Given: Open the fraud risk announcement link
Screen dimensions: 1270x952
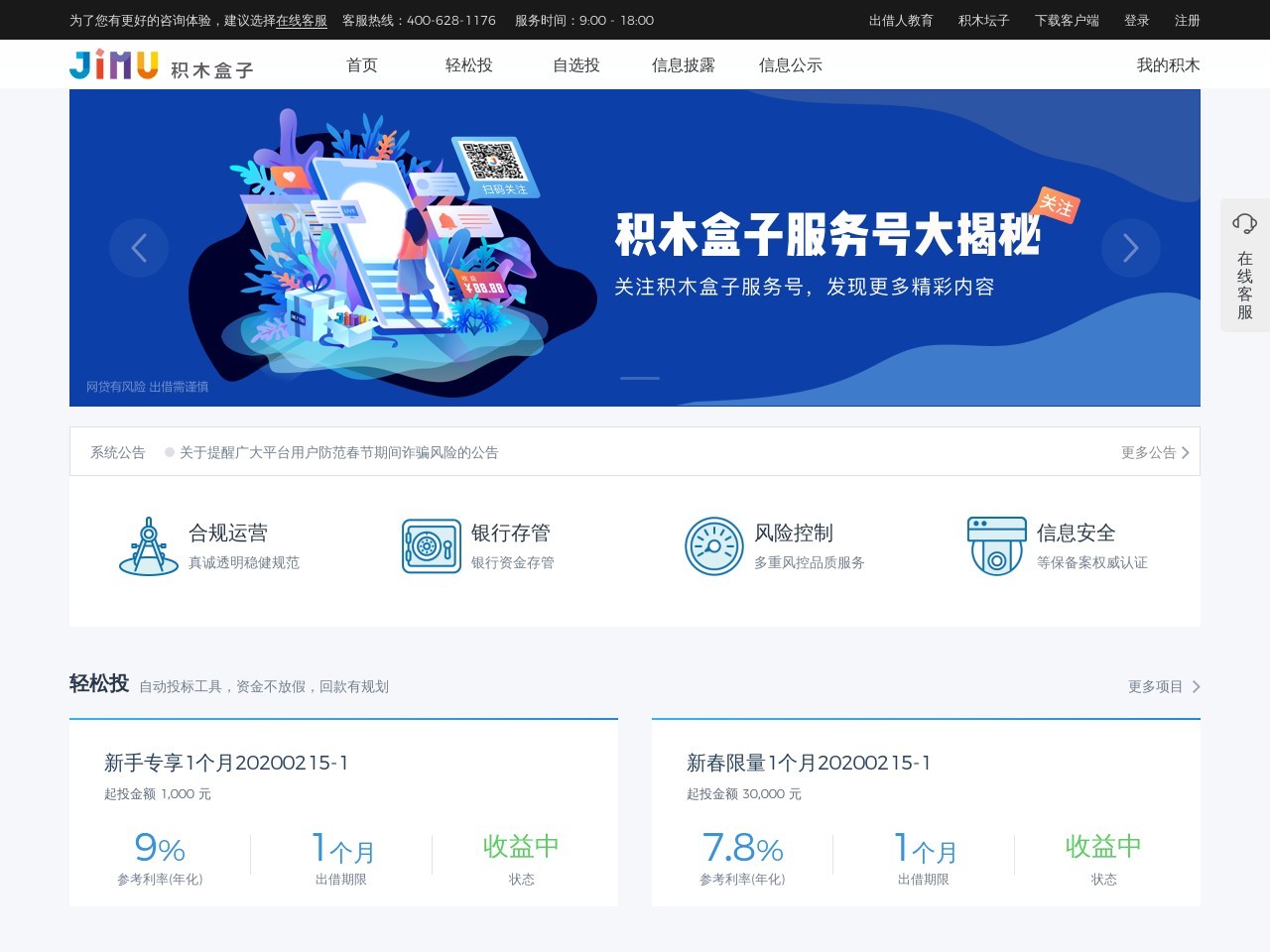Looking at the screenshot, I should [x=338, y=452].
